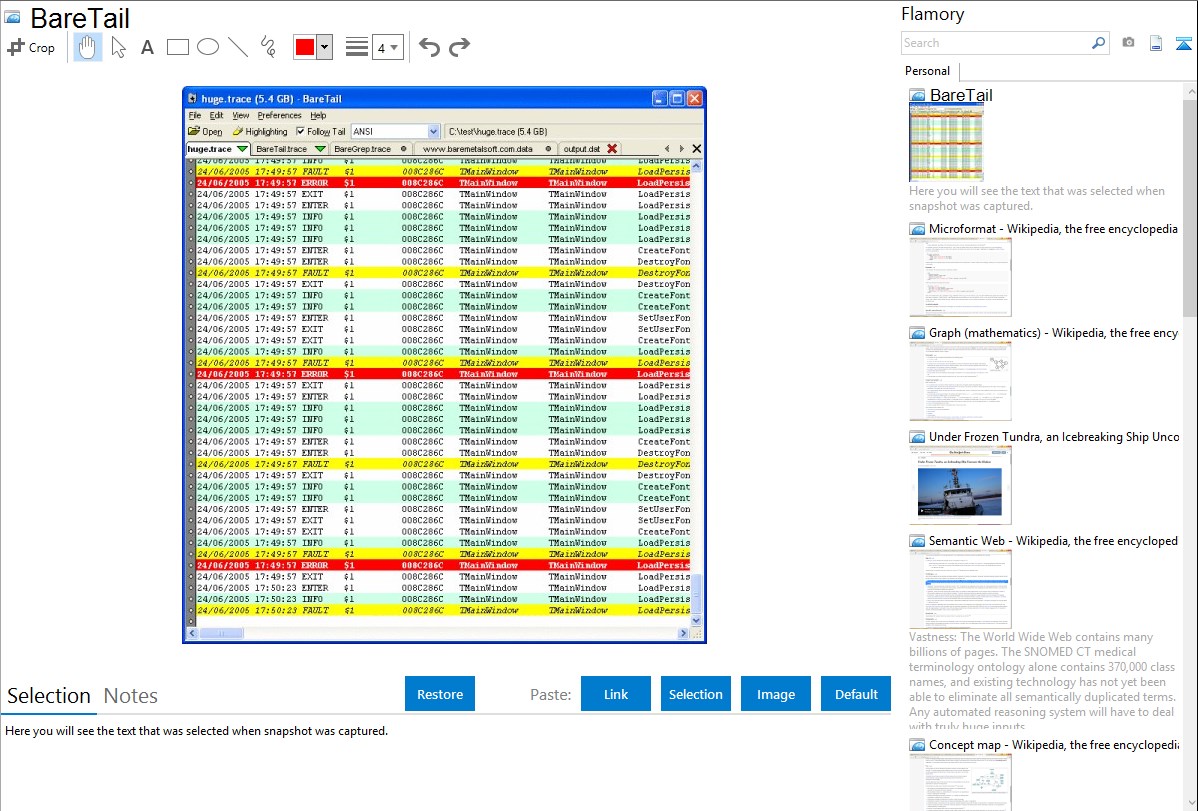Click BareTail vertical scrollbar down arrow
The image size is (1198, 811).
coord(696,621)
